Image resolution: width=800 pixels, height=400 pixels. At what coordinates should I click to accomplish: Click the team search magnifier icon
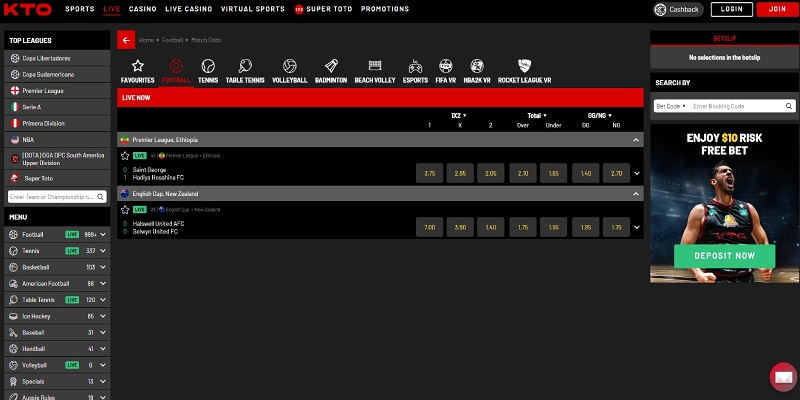pyautogui.click(x=101, y=196)
